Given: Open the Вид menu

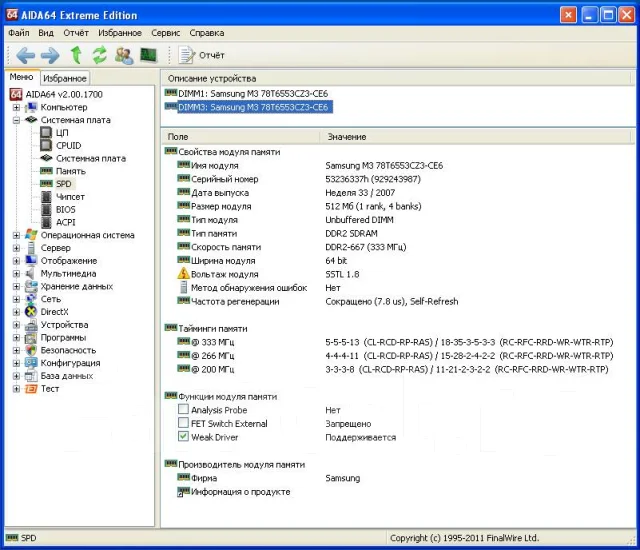Looking at the screenshot, I should pyautogui.click(x=46, y=33).
